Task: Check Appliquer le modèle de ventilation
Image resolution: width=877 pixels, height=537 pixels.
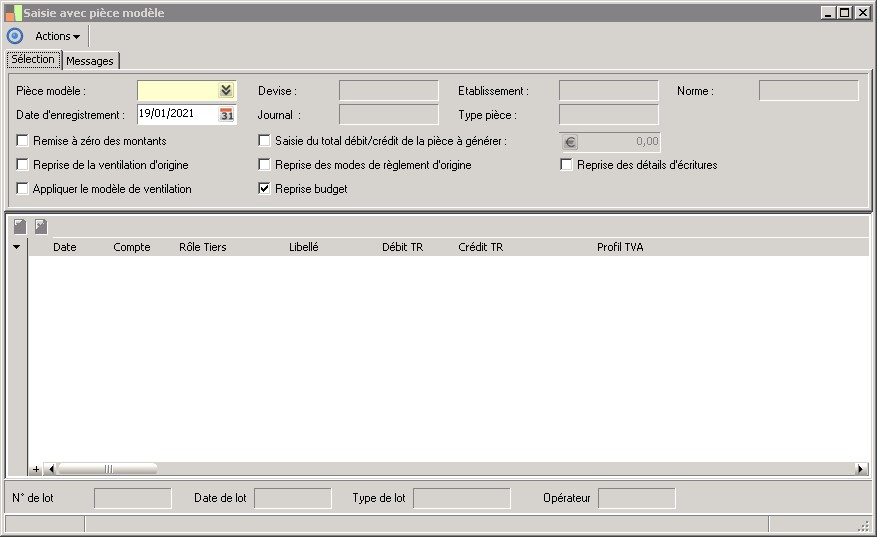Action: click(x=23, y=189)
